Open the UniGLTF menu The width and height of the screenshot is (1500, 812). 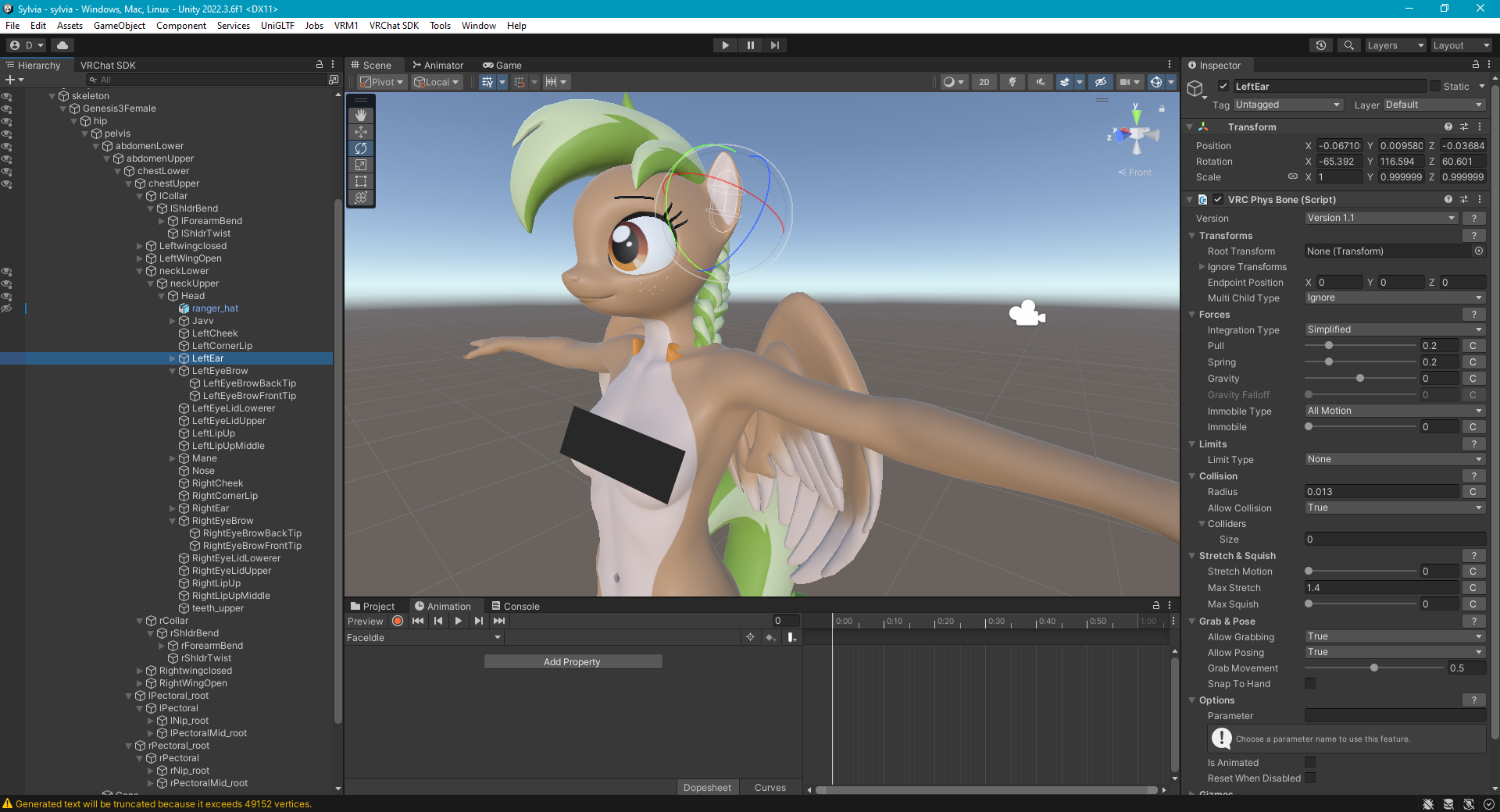[277, 26]
